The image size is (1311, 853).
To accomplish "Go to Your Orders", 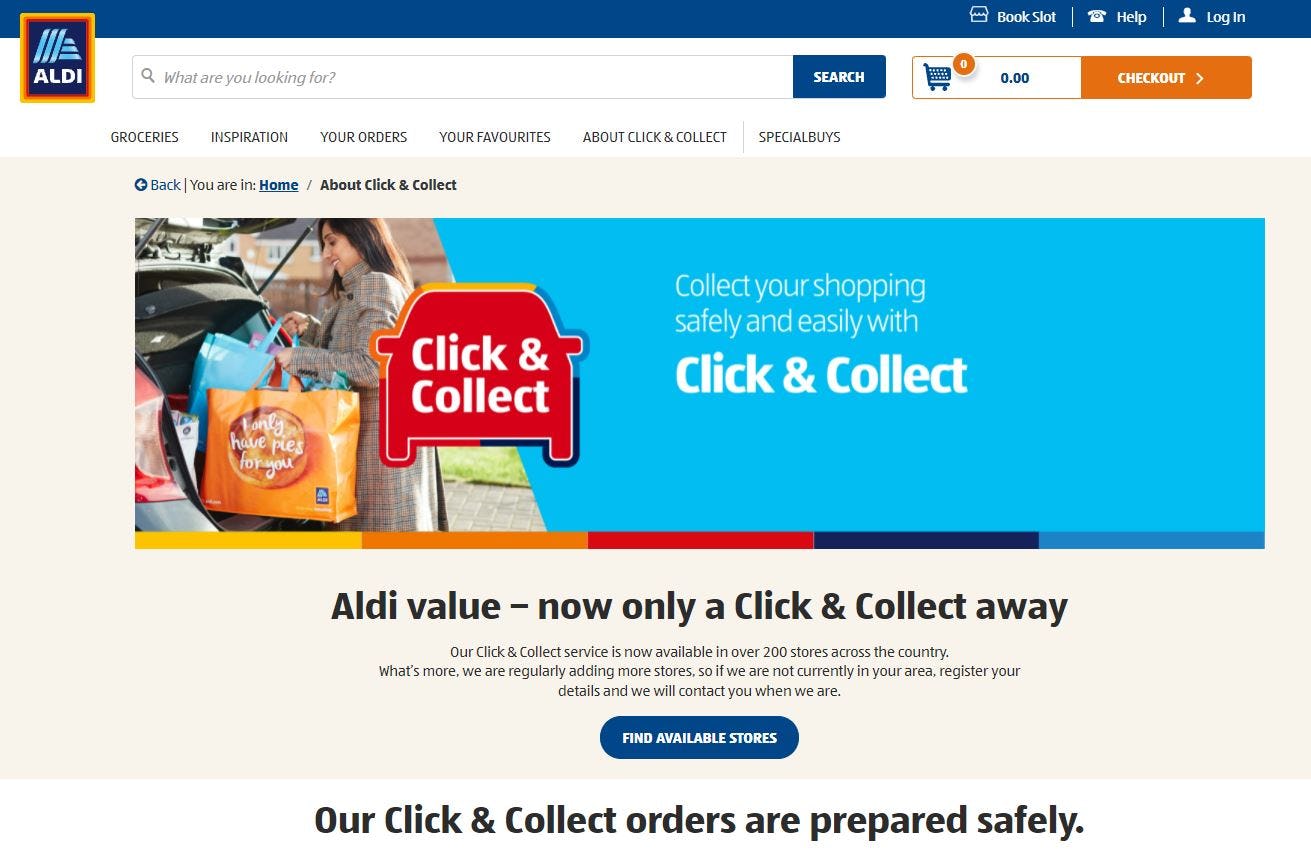I will [364, 137].
